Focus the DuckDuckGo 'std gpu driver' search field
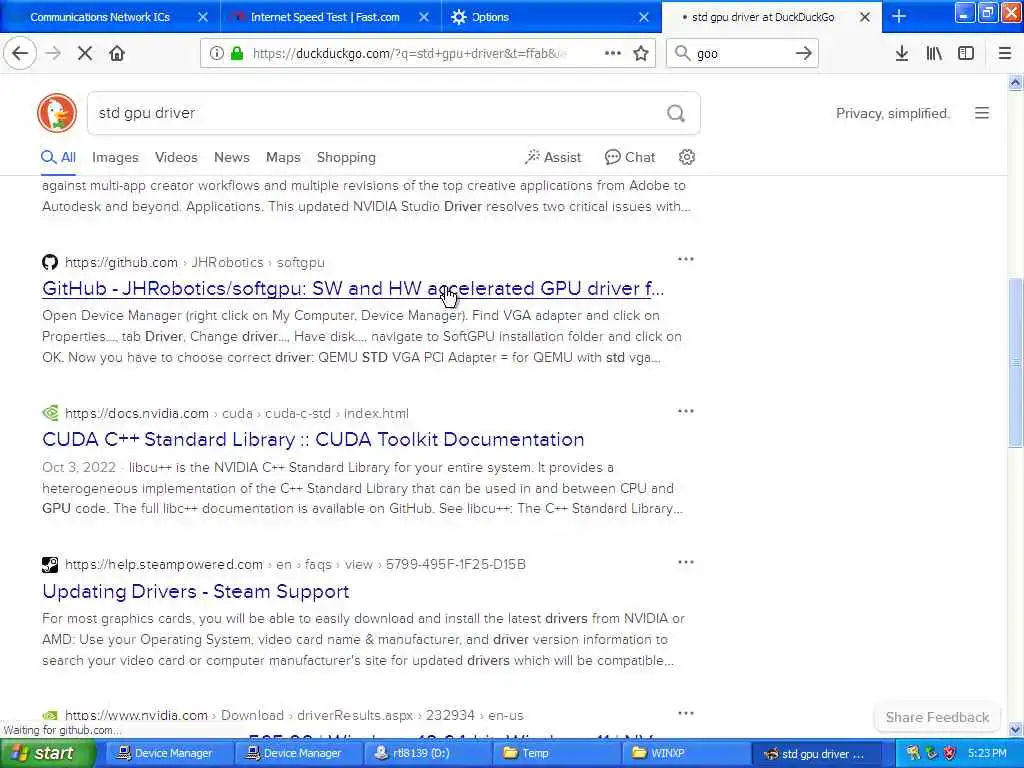The height and width of the screenshot is (768, 1024). pos(376,113)
